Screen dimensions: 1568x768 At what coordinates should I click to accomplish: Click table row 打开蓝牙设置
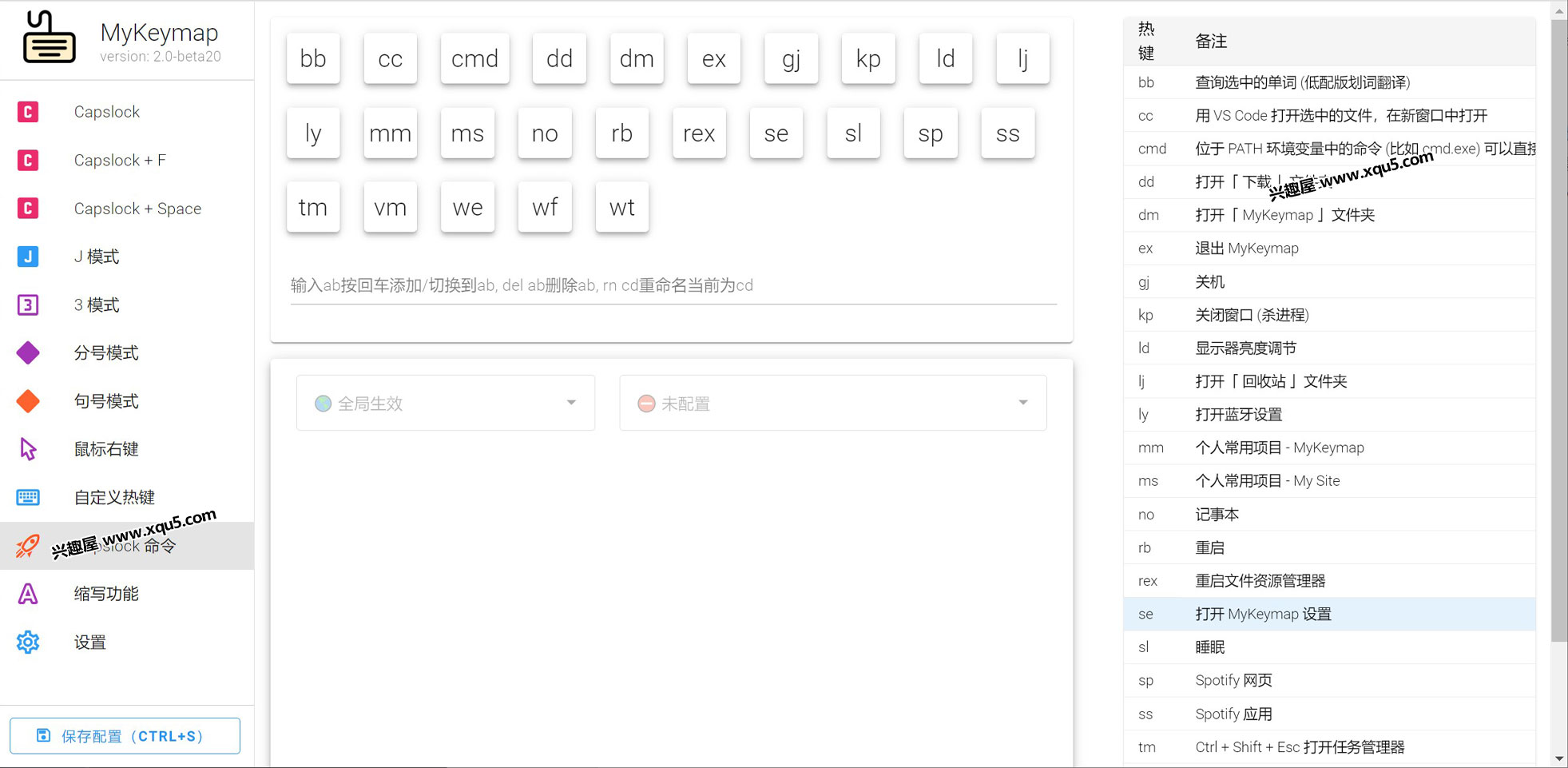[1329, 414]
